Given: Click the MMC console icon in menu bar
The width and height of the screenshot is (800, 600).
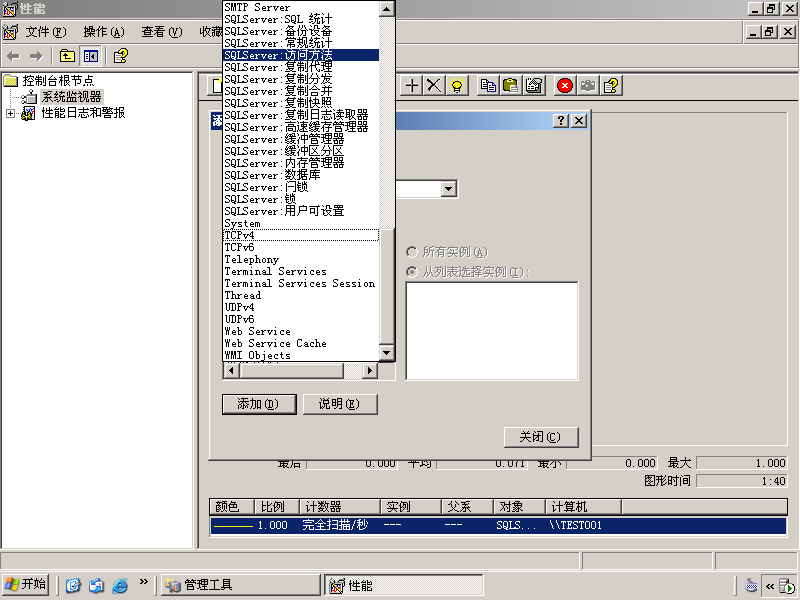Looking at the screenshot, I should click(x=10, y=32).
